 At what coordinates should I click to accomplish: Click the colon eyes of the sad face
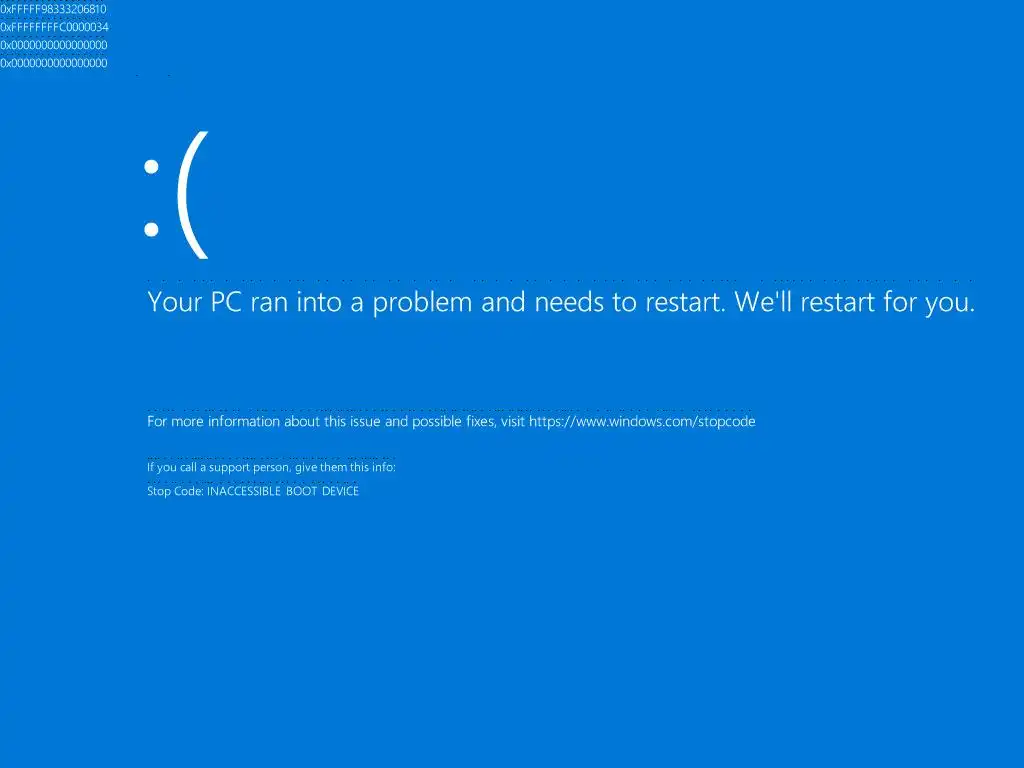click(x=152, y=198)
